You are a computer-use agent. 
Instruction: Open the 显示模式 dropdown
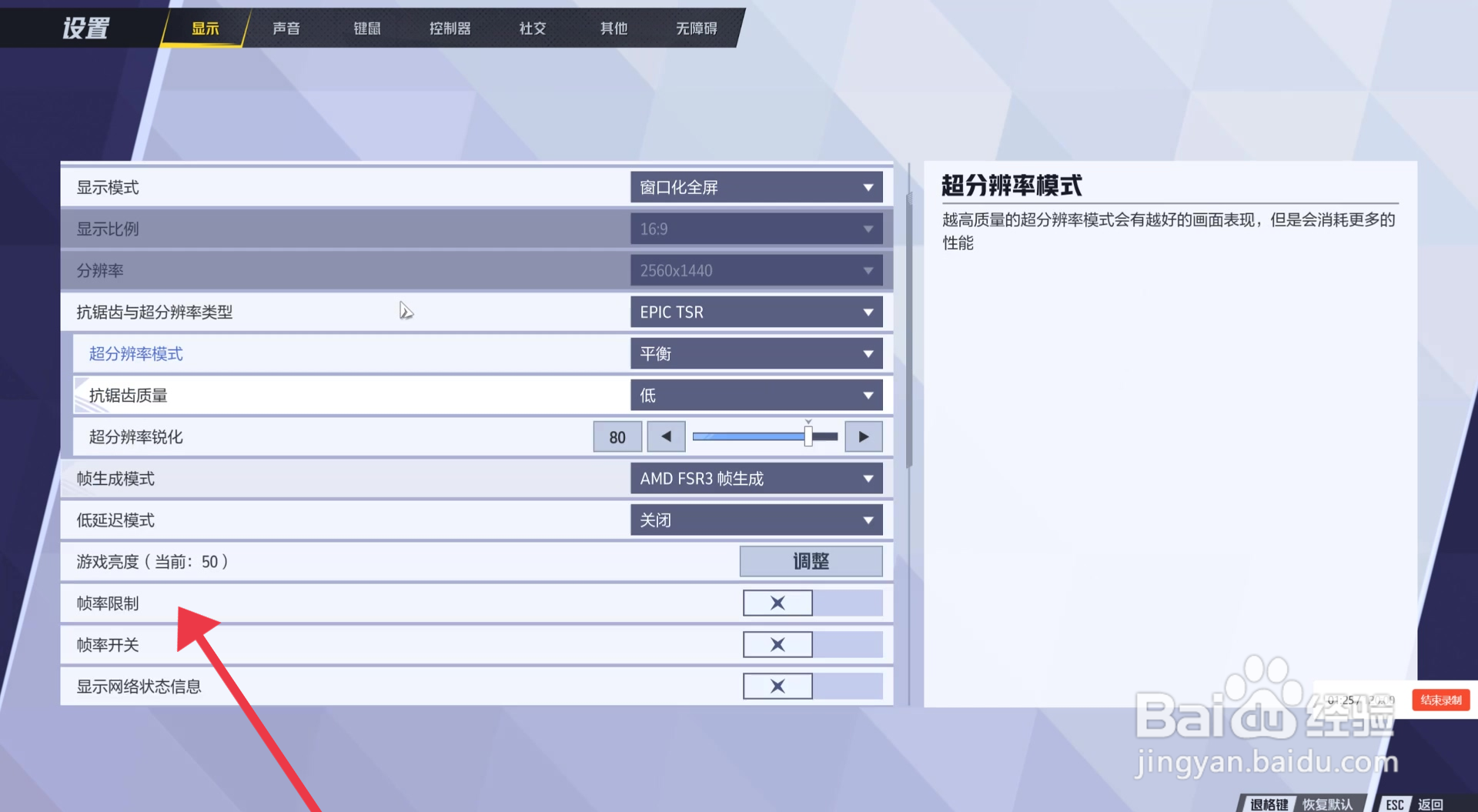(757, 187)
